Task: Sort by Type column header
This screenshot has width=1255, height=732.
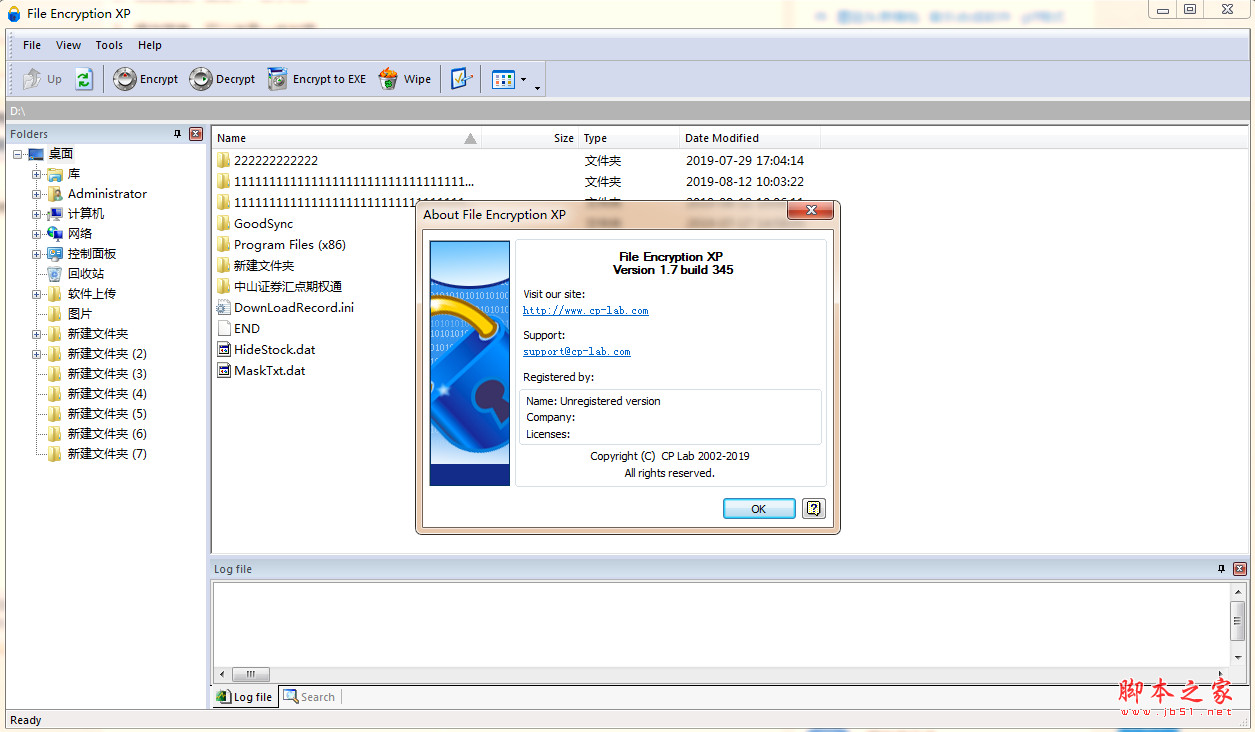Action: pos(629,138)
